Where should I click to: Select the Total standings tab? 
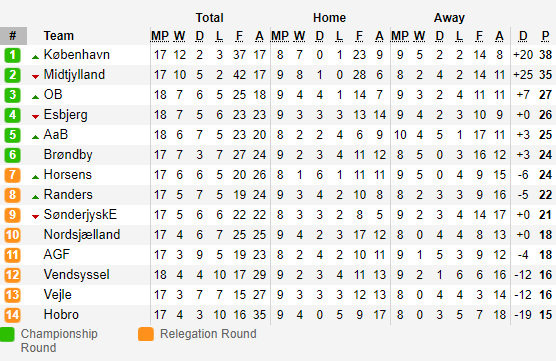coord(210,18)
